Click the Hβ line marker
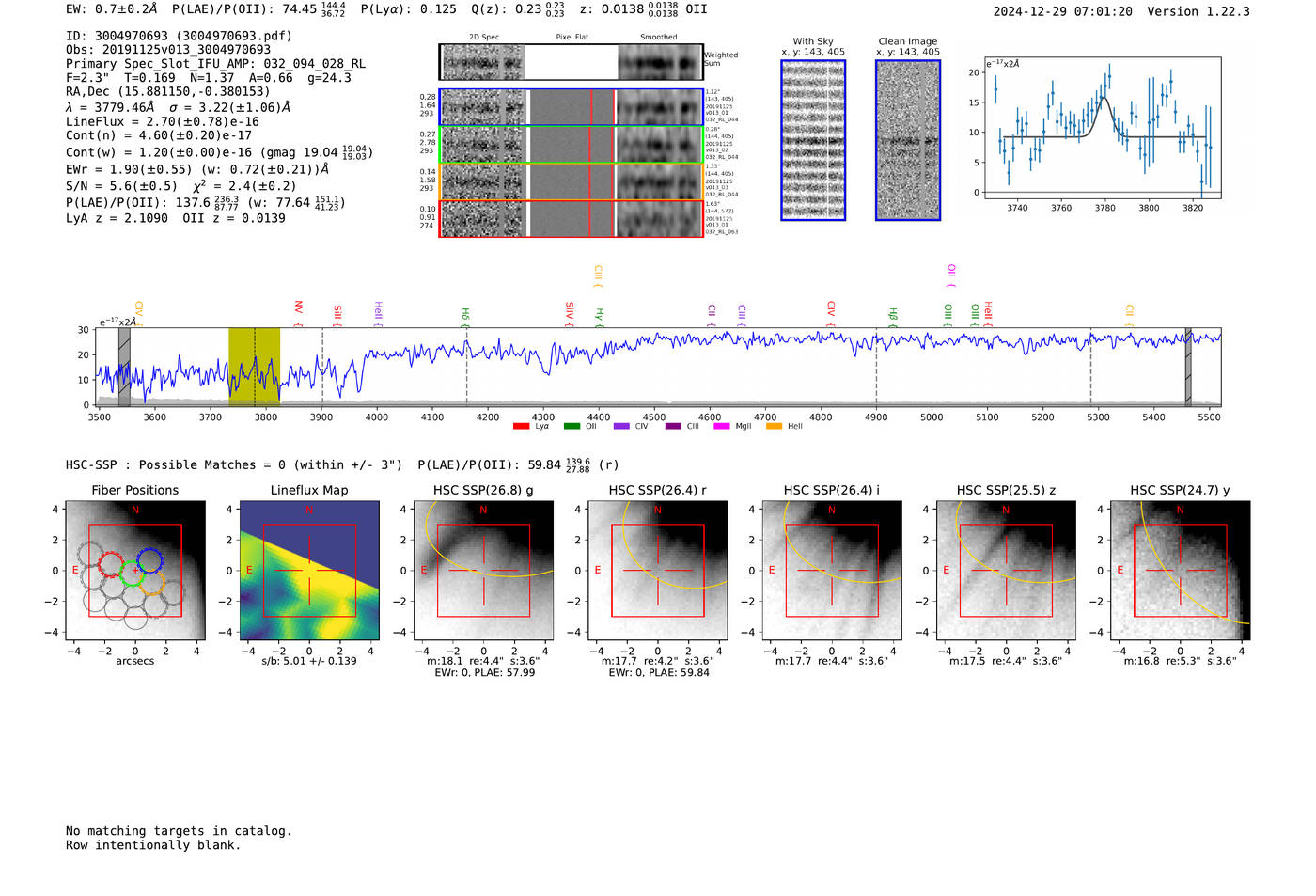The image size is (1316, 896). (x=893, y=316)
